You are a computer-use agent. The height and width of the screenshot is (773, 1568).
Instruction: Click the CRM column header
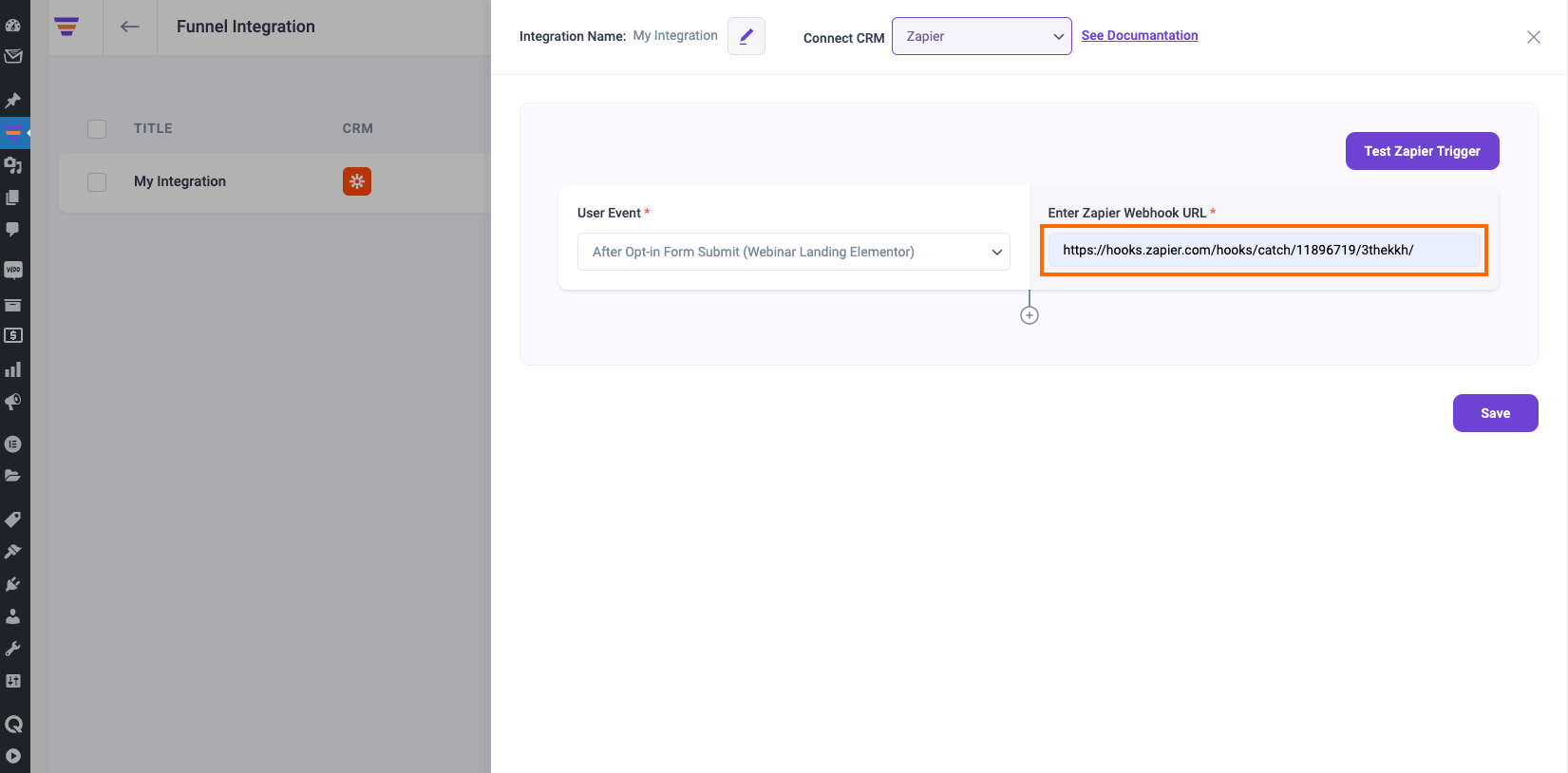tap(358, 128)
